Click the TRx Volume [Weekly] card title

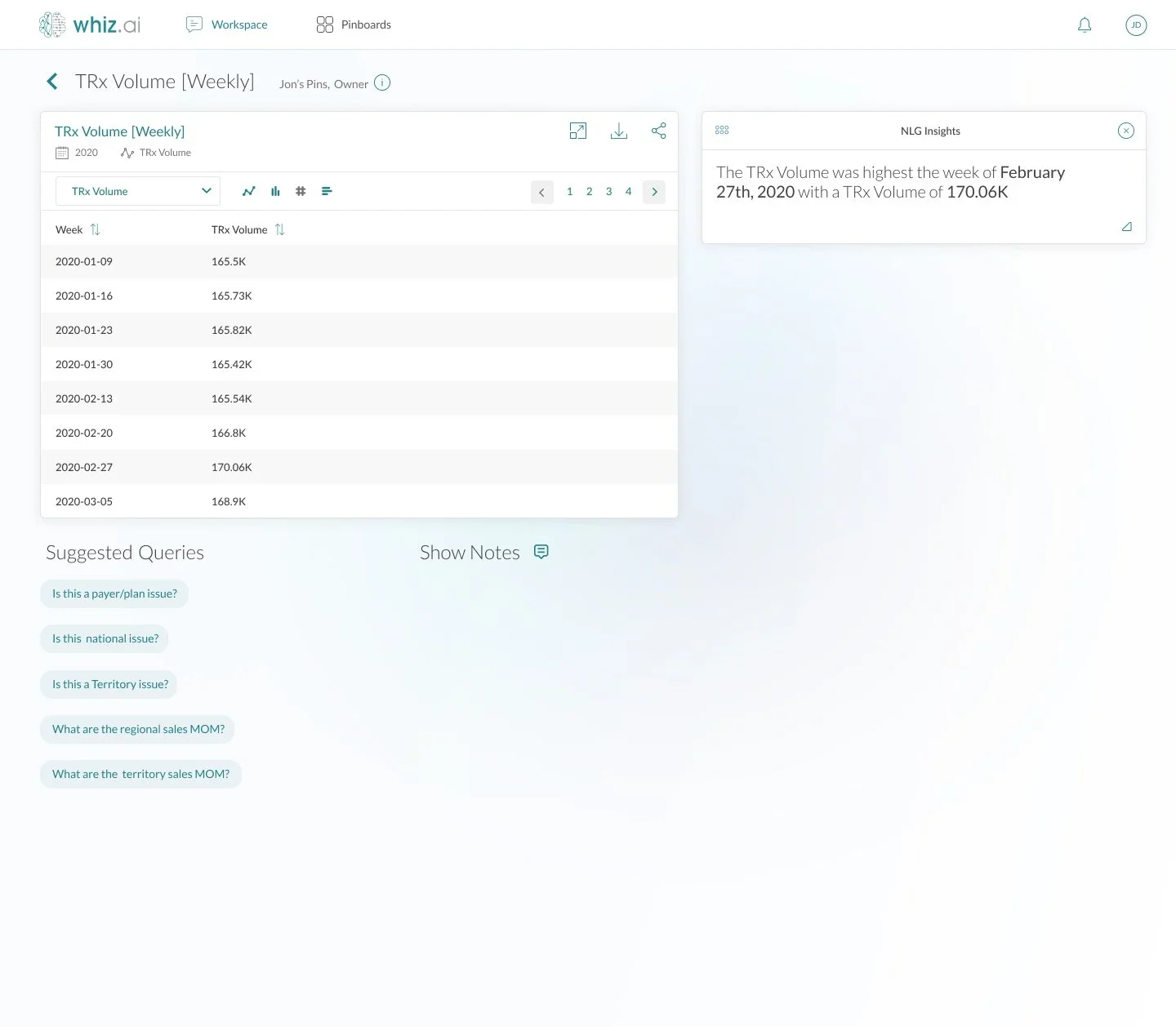point(120,131)
